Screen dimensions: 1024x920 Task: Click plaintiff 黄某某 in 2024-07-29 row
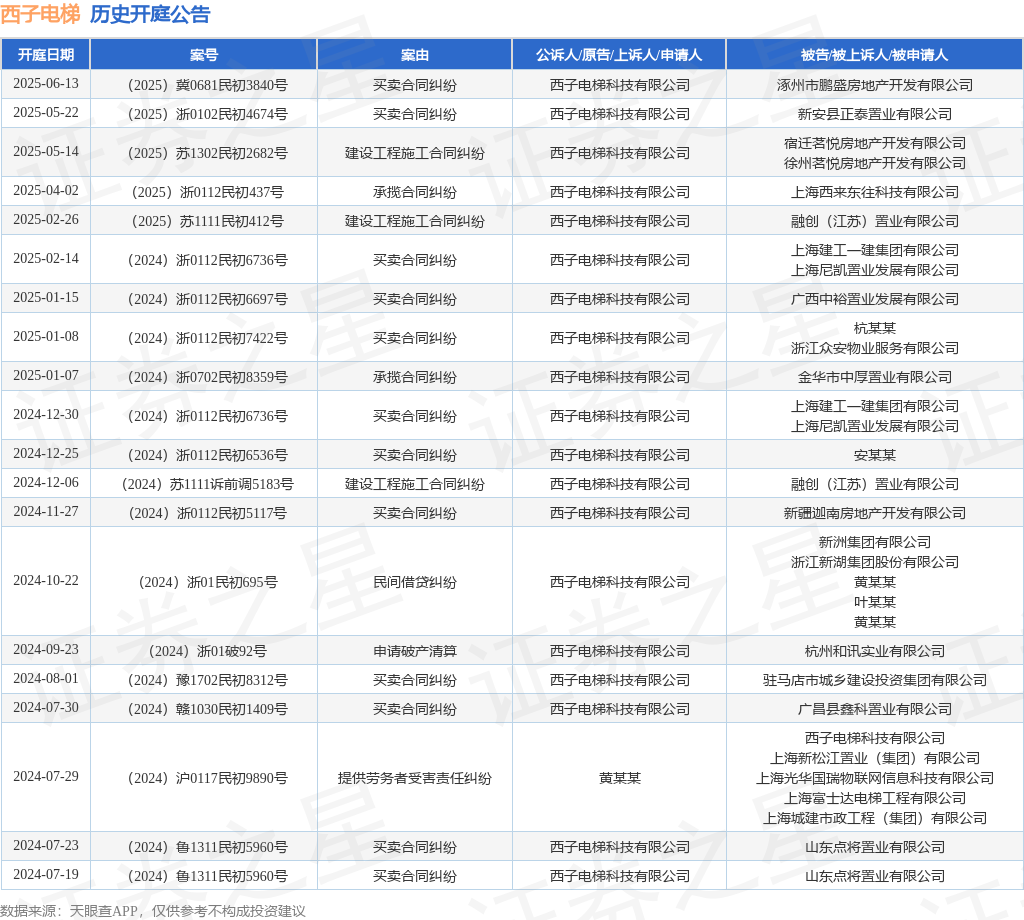click(x=619, y=778)
